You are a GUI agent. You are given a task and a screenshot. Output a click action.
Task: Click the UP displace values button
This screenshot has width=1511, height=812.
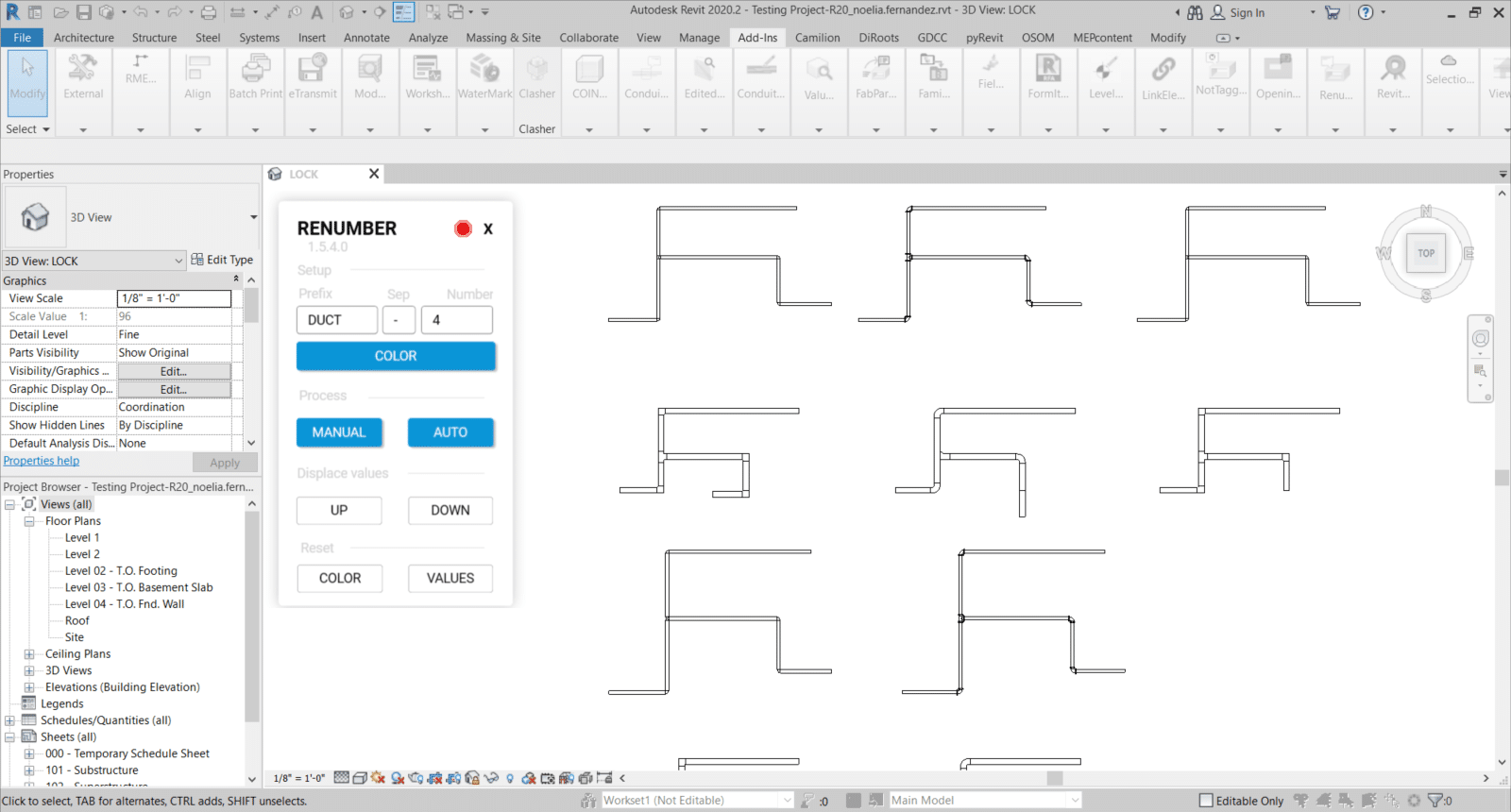(339, 510)
